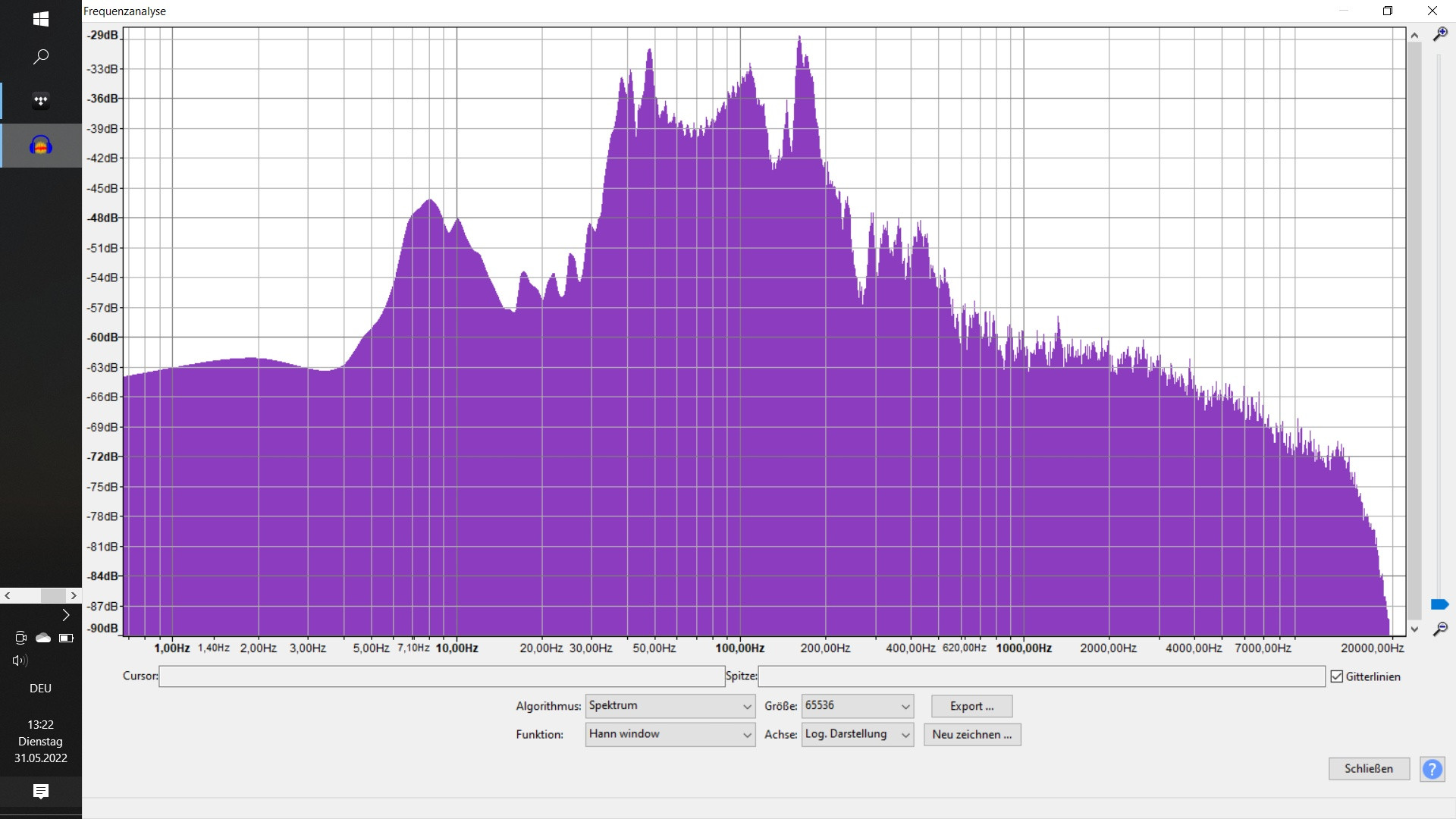The width and height of the screenshot is (1456, 819).
Task: Open the blue help question mark
Action: click(x=1432, y=769)
